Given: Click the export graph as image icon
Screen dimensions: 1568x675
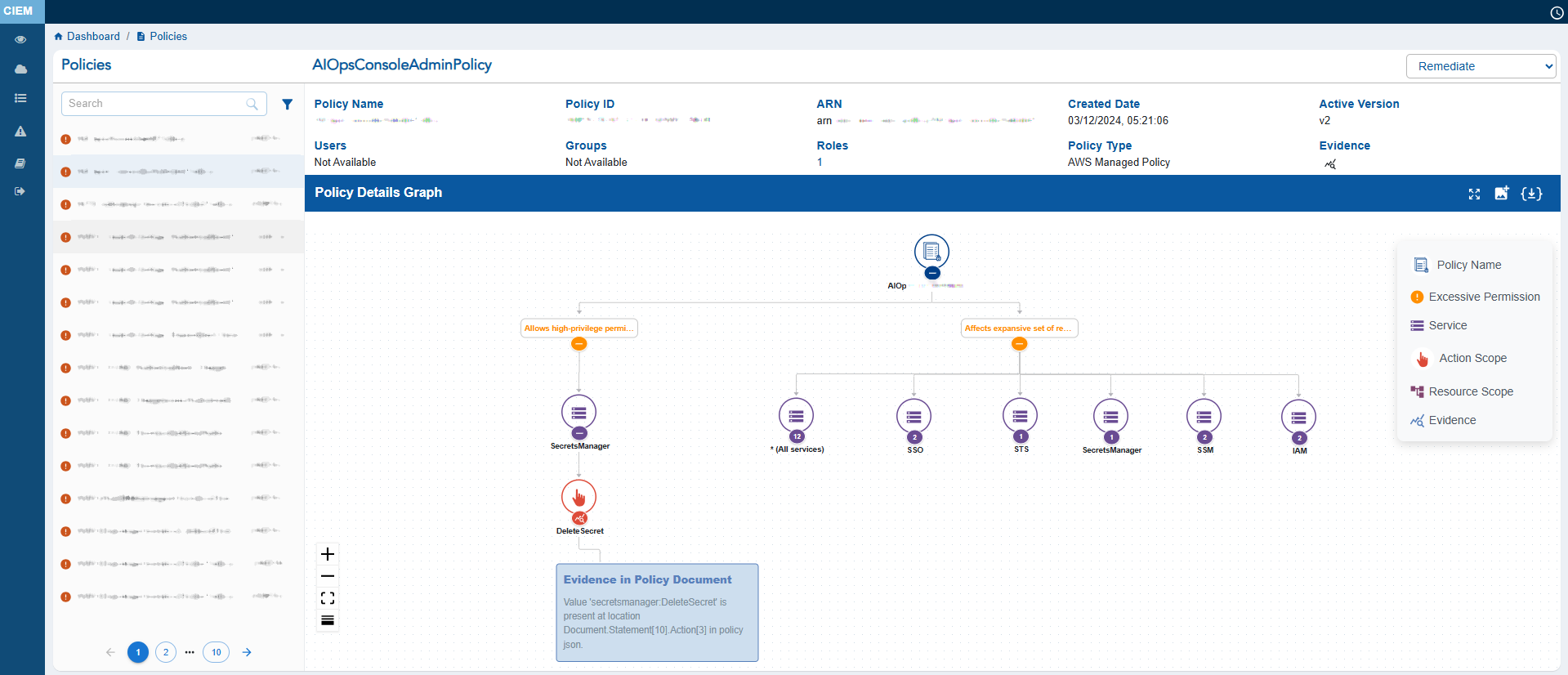Looking at the screenshot, I should (1501, 193).
